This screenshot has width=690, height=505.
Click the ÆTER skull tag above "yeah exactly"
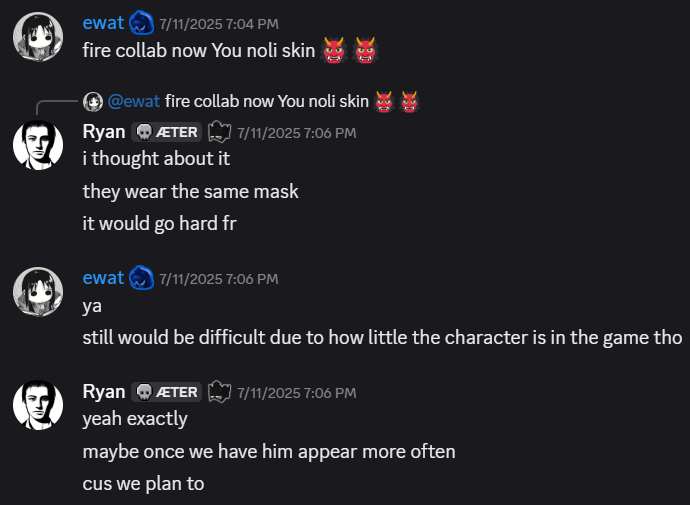point(167,392)
